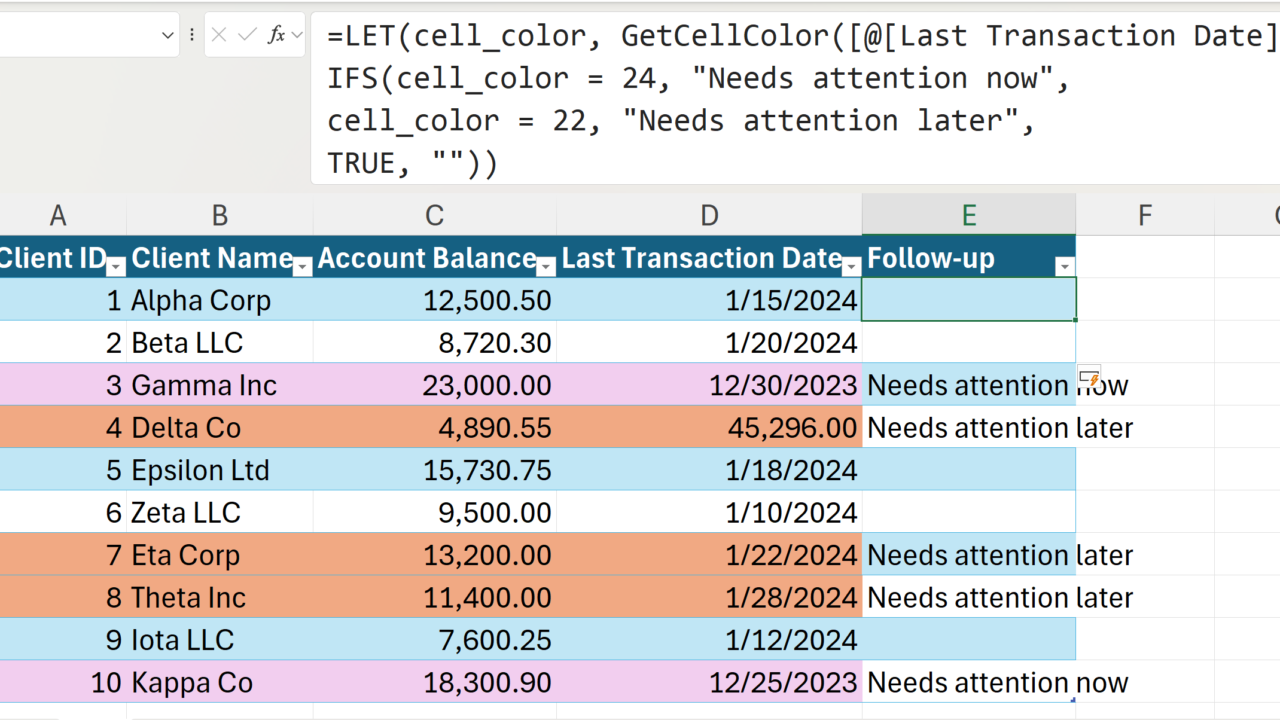Image resolution: width=1280 pixels, height=720 pixels.
Task: Select the column A header
Action: (58, 215)
